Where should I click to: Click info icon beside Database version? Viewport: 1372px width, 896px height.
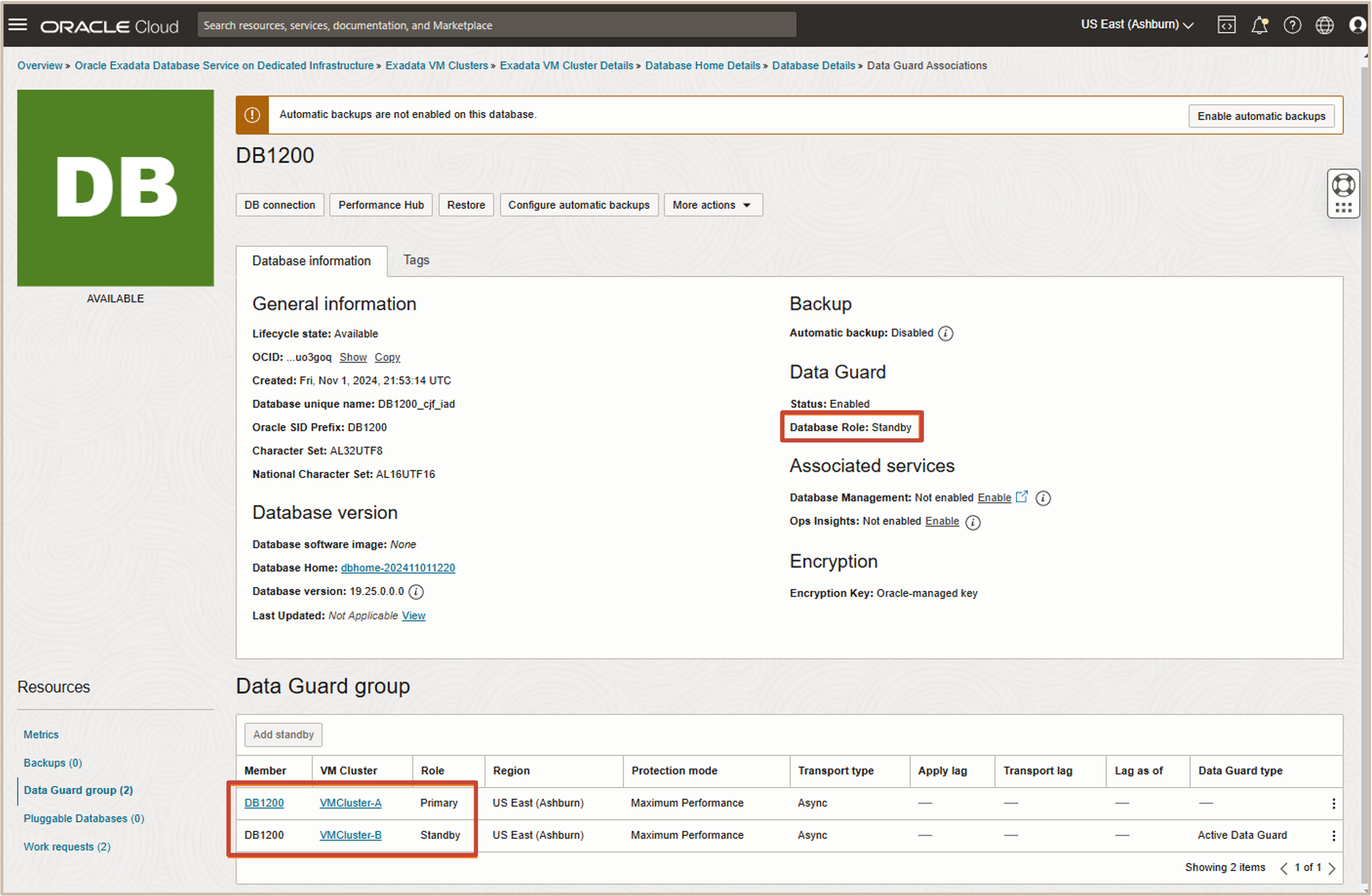[x=416, y=592]
